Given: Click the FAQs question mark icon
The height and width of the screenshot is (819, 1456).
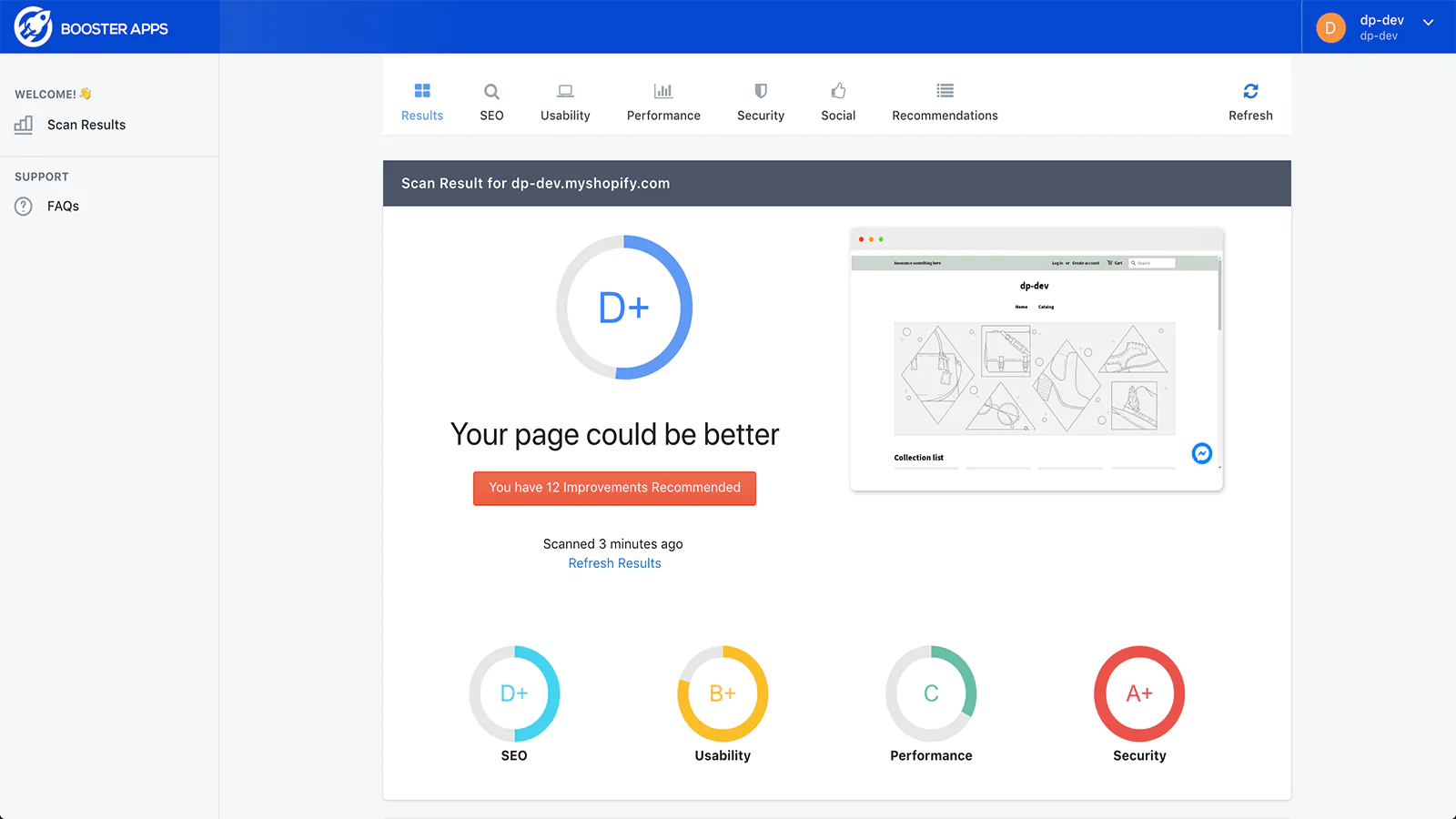Looking at the screenshot, I should point(24,207).
